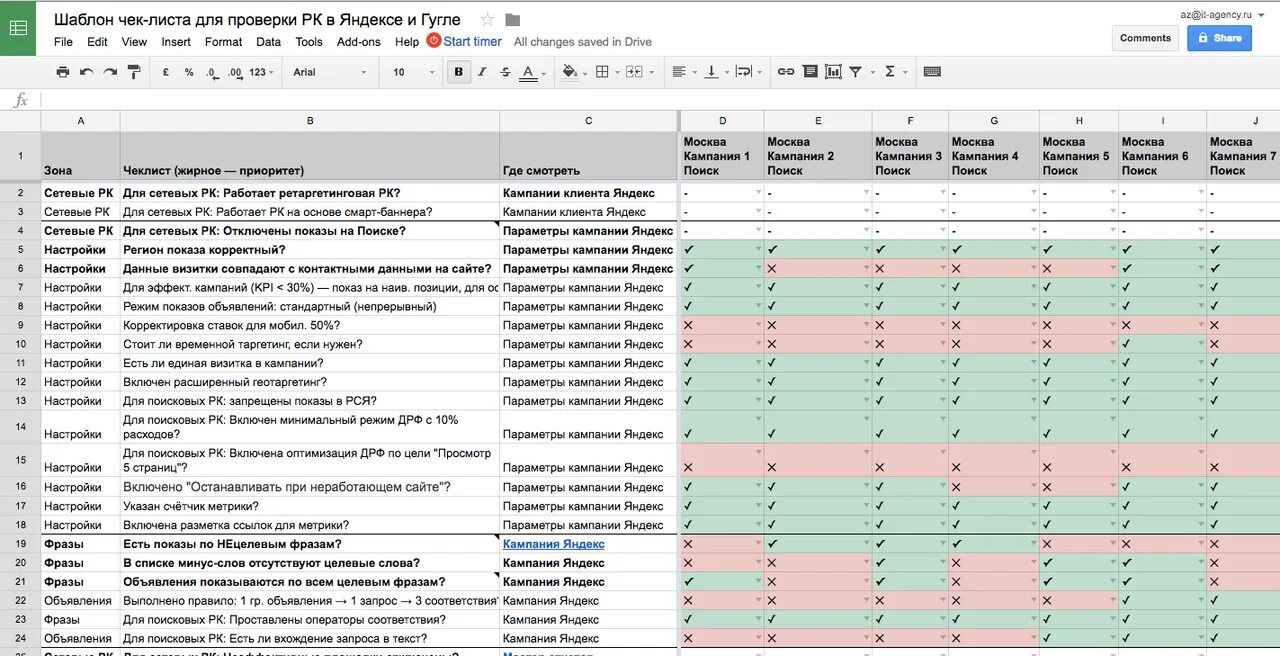Open text wrapping options
Image resolution: width=1280 pixels, height=656 pixels.
click(x=743, y=72)
